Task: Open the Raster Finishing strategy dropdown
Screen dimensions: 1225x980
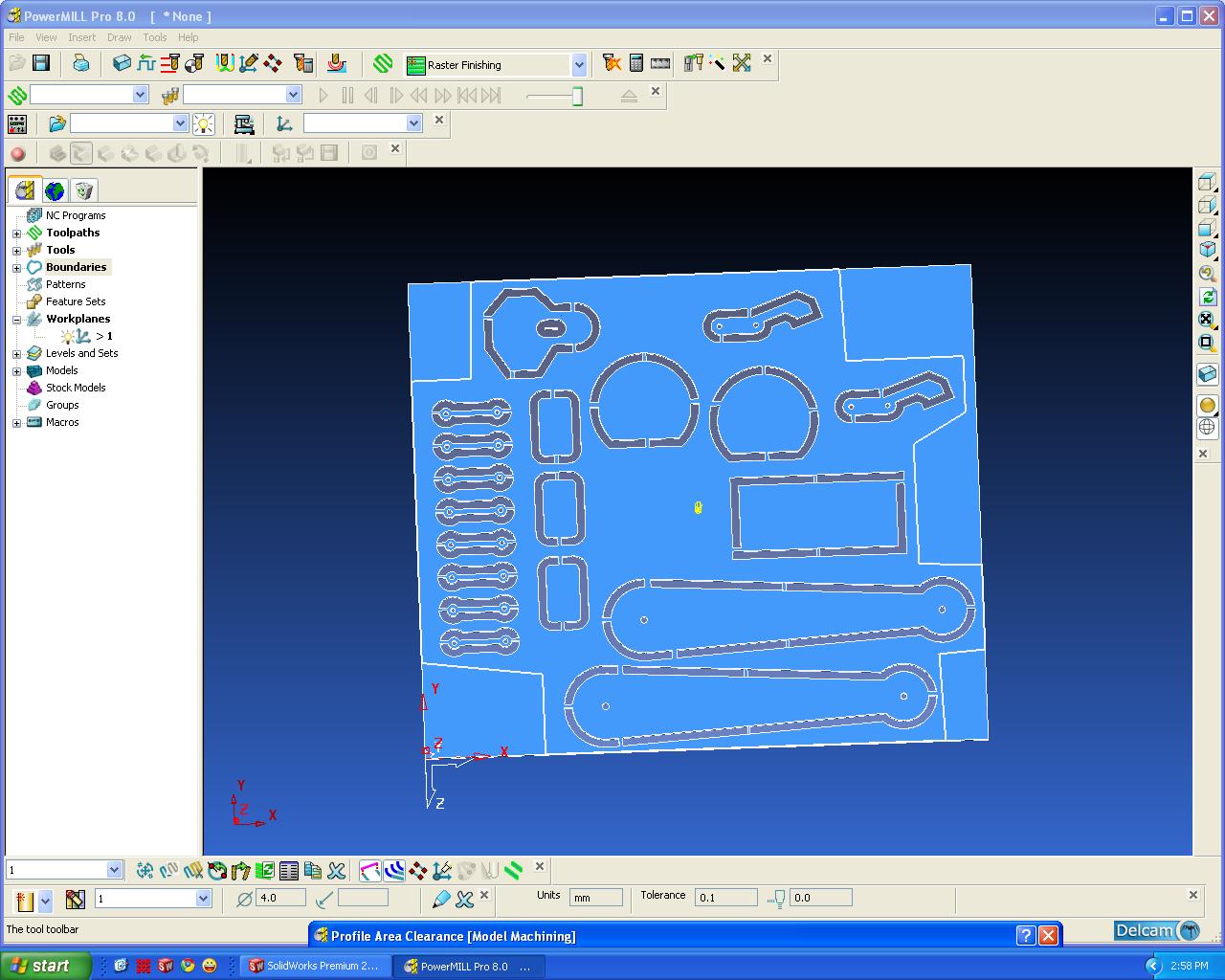Action: pos(579,65)
